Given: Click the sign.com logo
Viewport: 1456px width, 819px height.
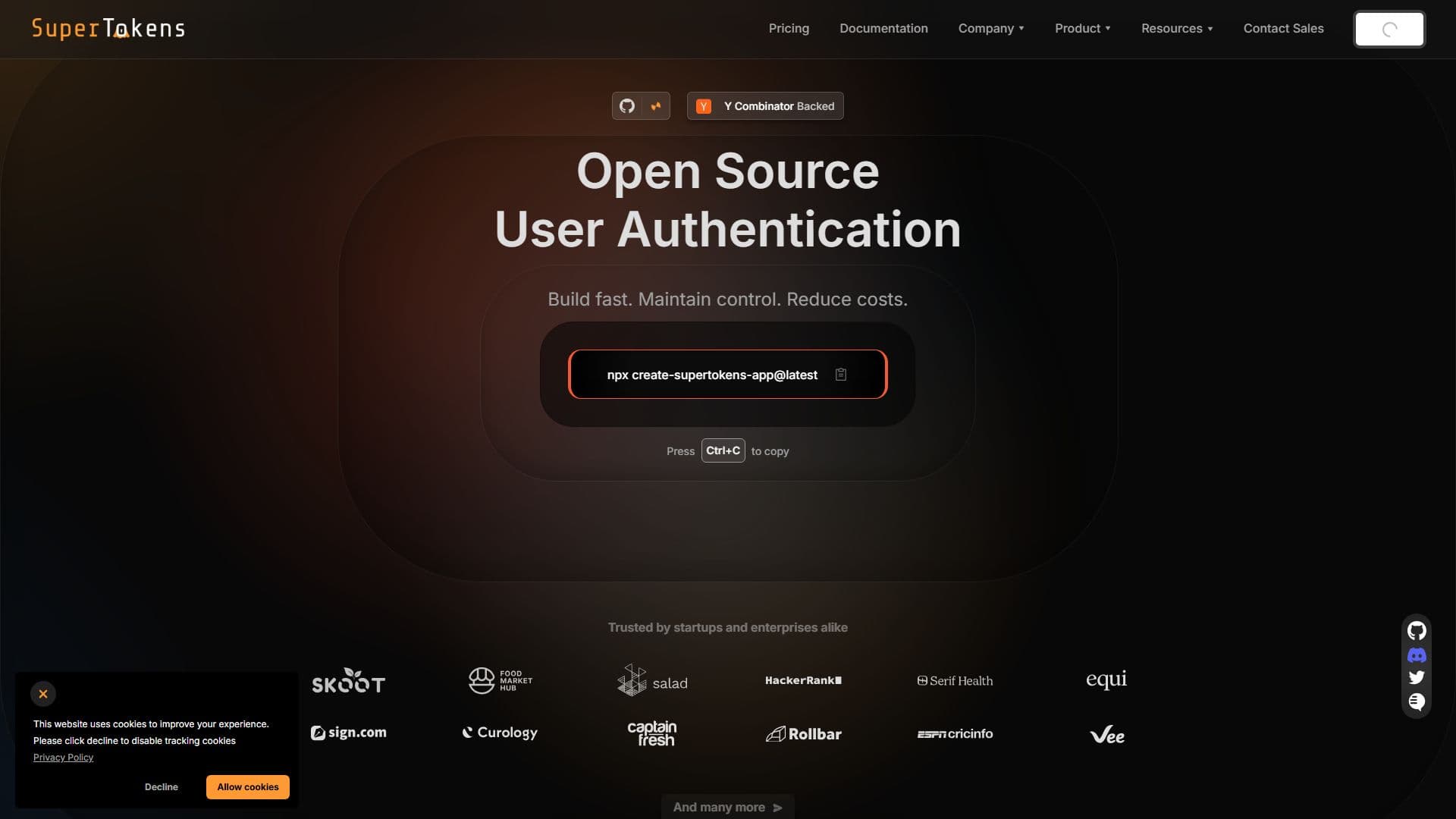Looking at the screenshot, I should pyautogui.click(x=349, y=733).
